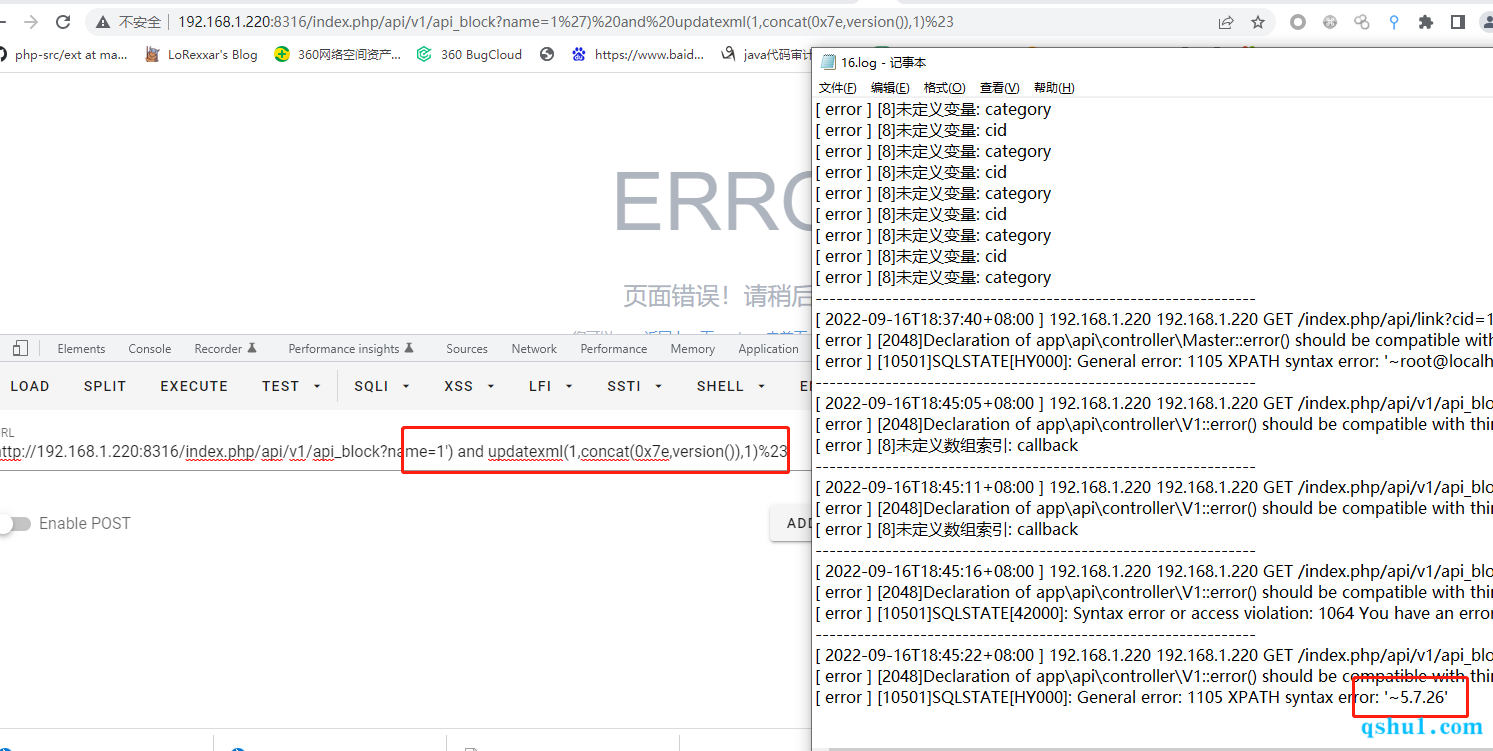Open the 帮助(H) menu in Notepad
This screenshot has height=751, width=1493.
pos(1053,88)
